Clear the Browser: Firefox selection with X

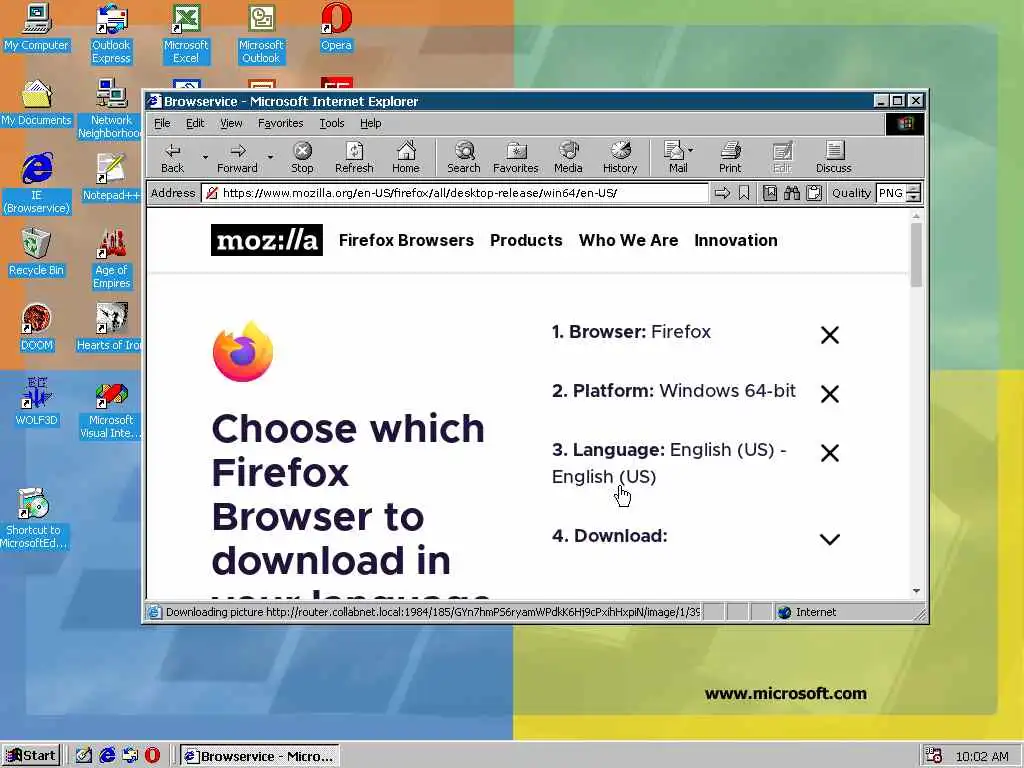(829, 335)
